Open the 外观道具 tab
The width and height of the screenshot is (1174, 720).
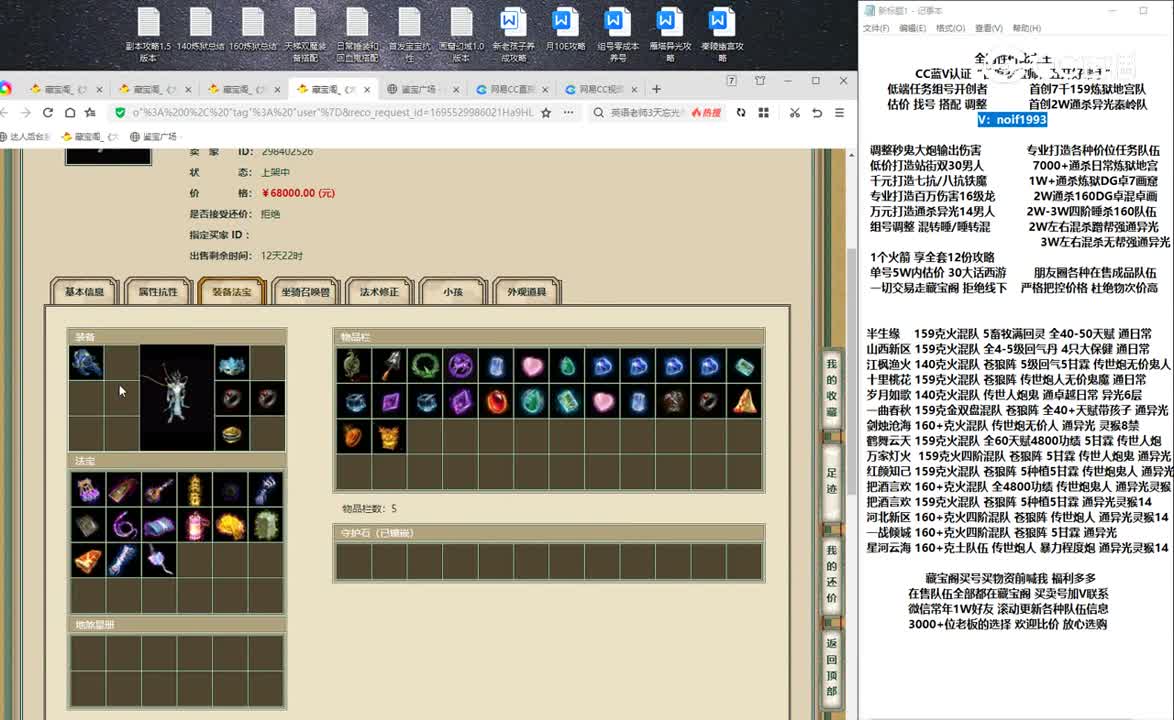[x=526, y=292]
